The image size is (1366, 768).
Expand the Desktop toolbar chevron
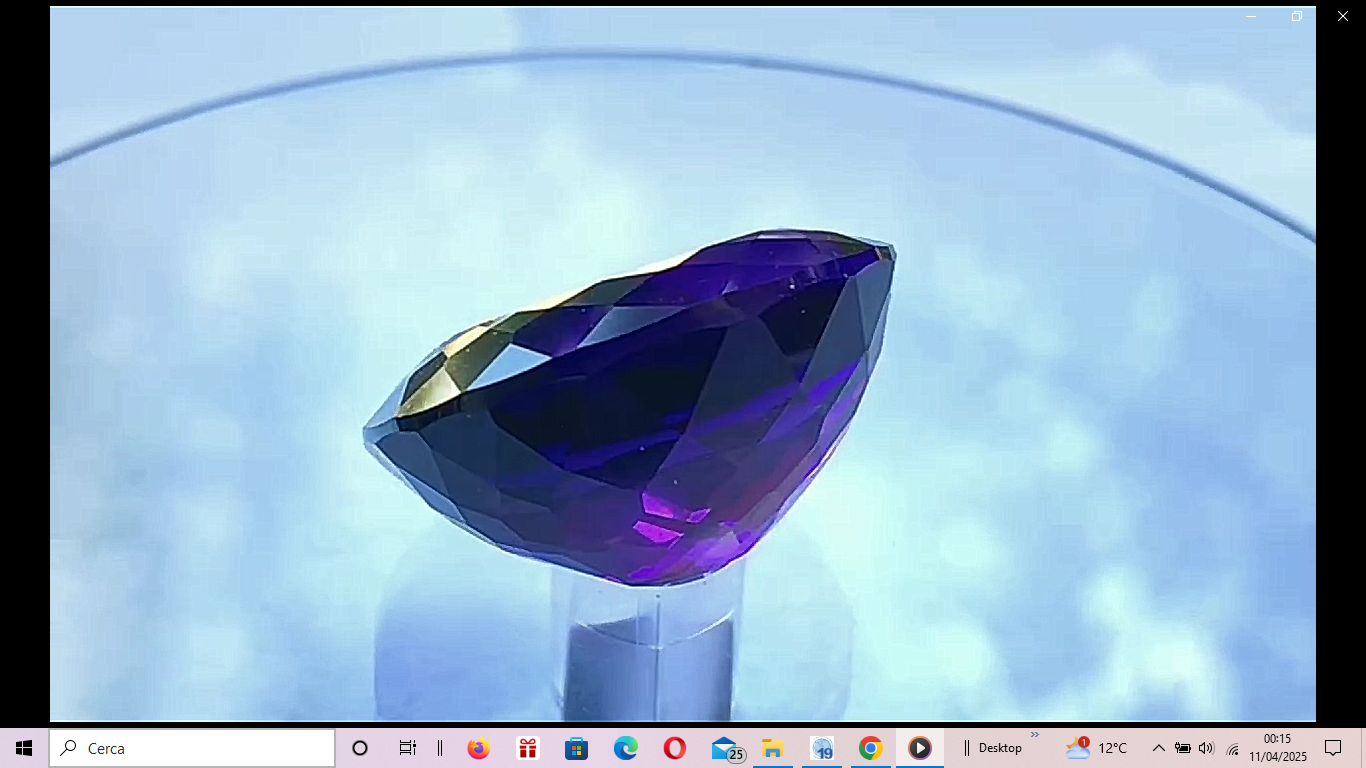point(1035,735)
